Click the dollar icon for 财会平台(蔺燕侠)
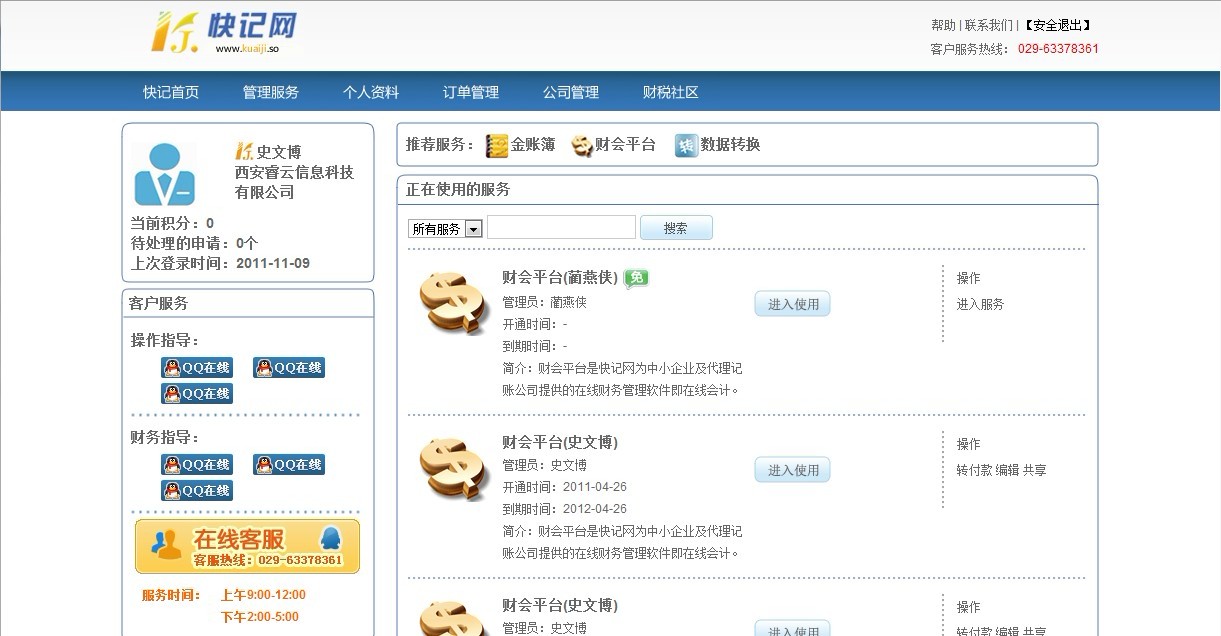Viewport: 1221px width, 636px height. tap(453, 303)
